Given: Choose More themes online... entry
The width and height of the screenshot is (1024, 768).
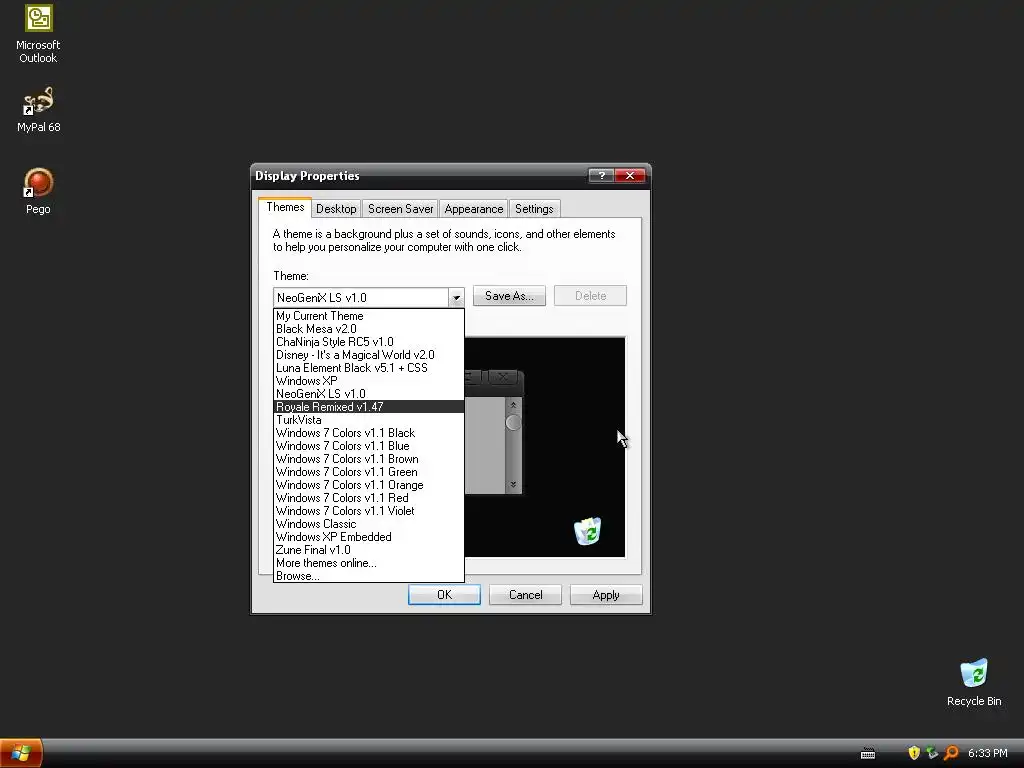Looking at the screenshot, I should coord(368,563).
